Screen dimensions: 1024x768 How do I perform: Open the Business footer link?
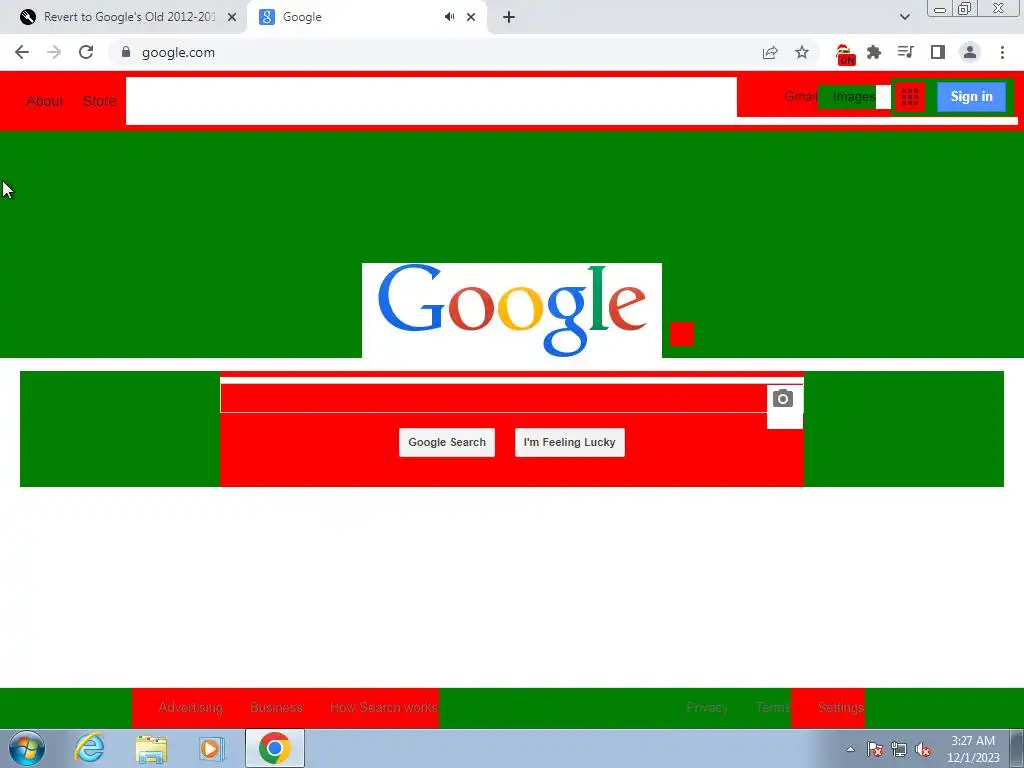[276, 707]
